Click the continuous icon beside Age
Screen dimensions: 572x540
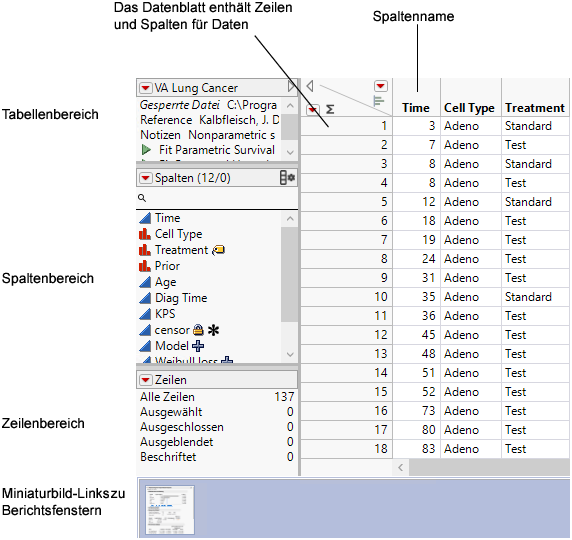(x=145, y=282)
